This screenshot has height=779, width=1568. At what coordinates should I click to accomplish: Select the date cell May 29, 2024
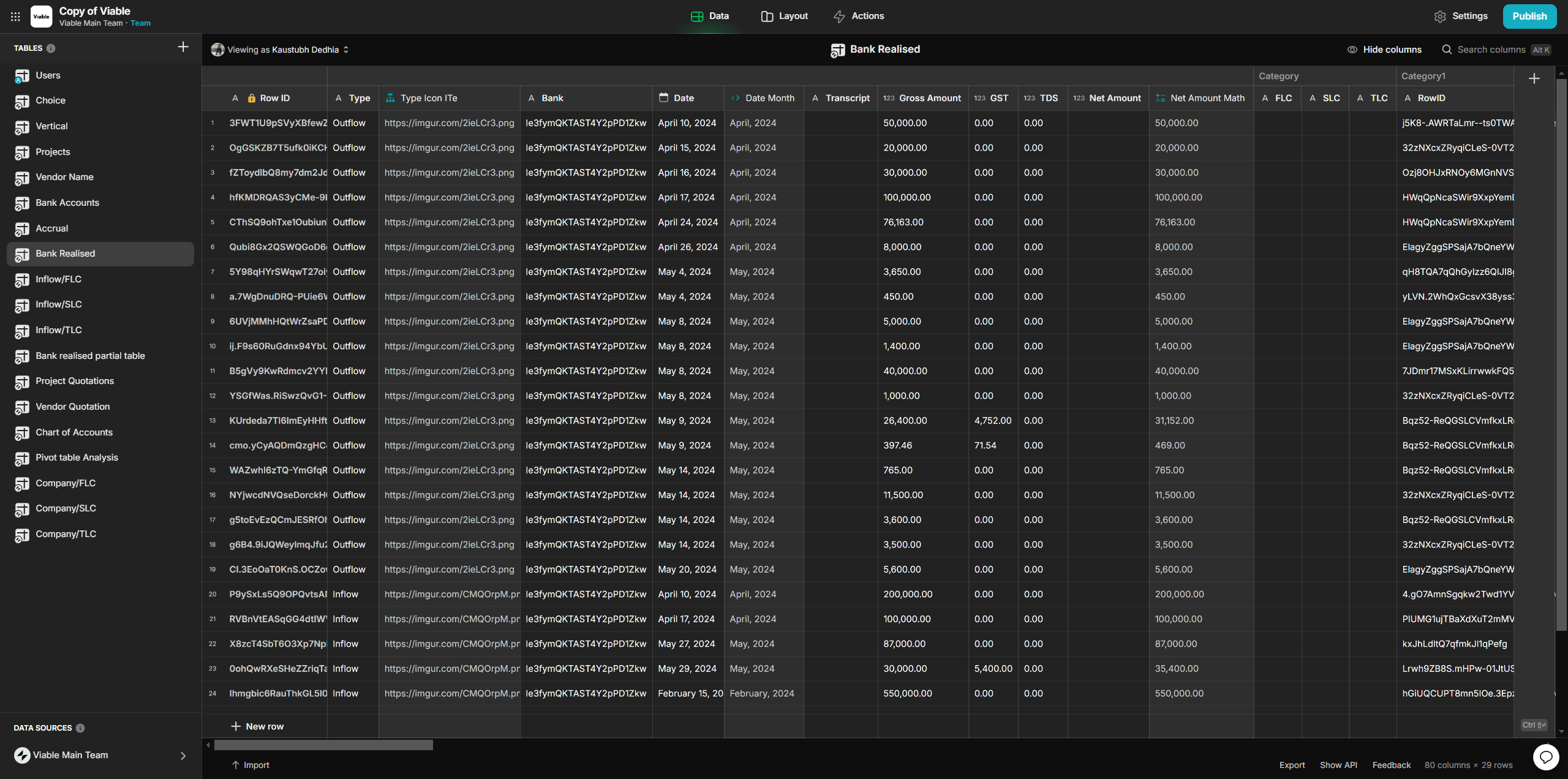688,669
